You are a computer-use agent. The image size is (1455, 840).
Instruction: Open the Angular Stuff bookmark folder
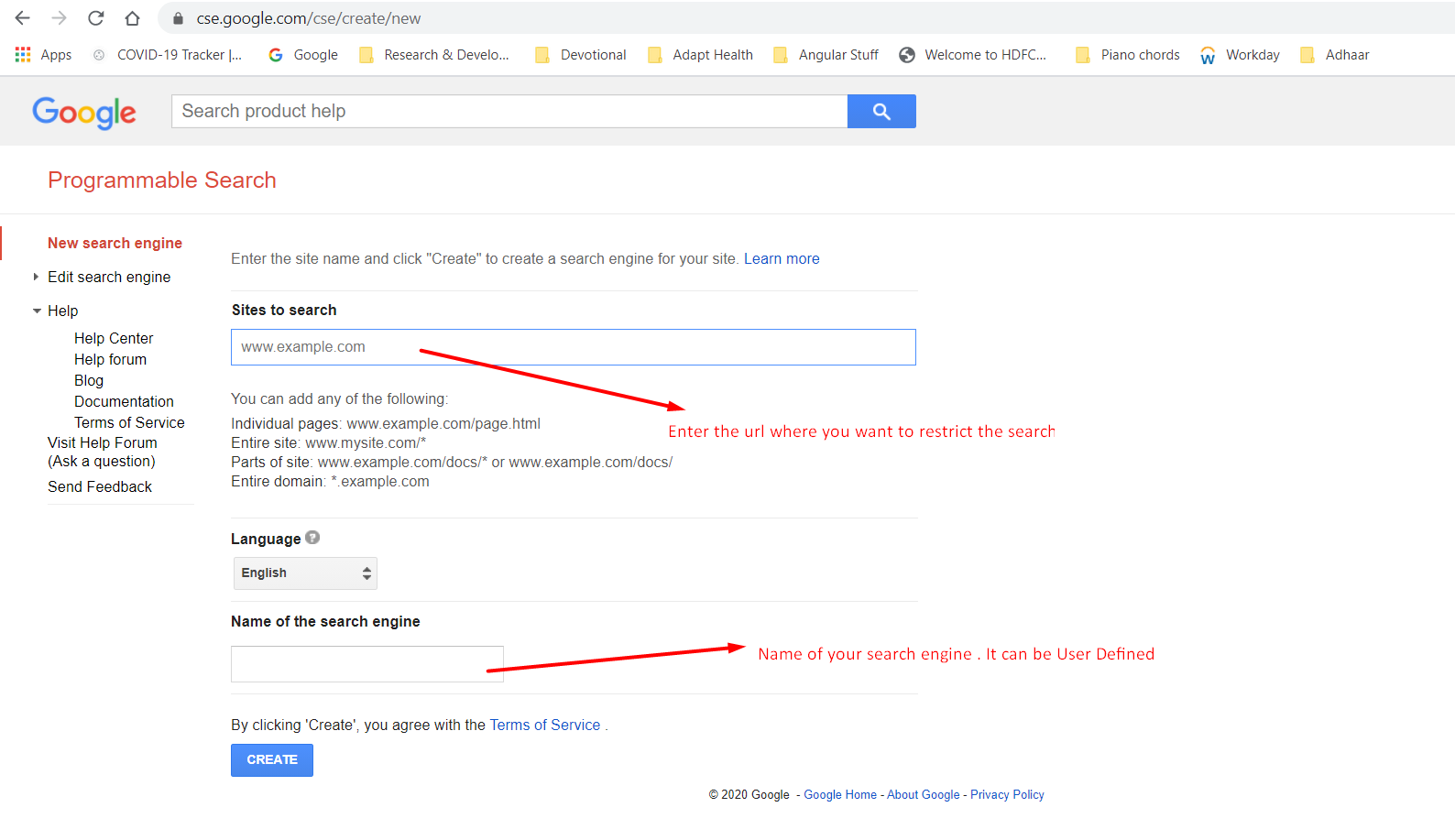[826, 55]
